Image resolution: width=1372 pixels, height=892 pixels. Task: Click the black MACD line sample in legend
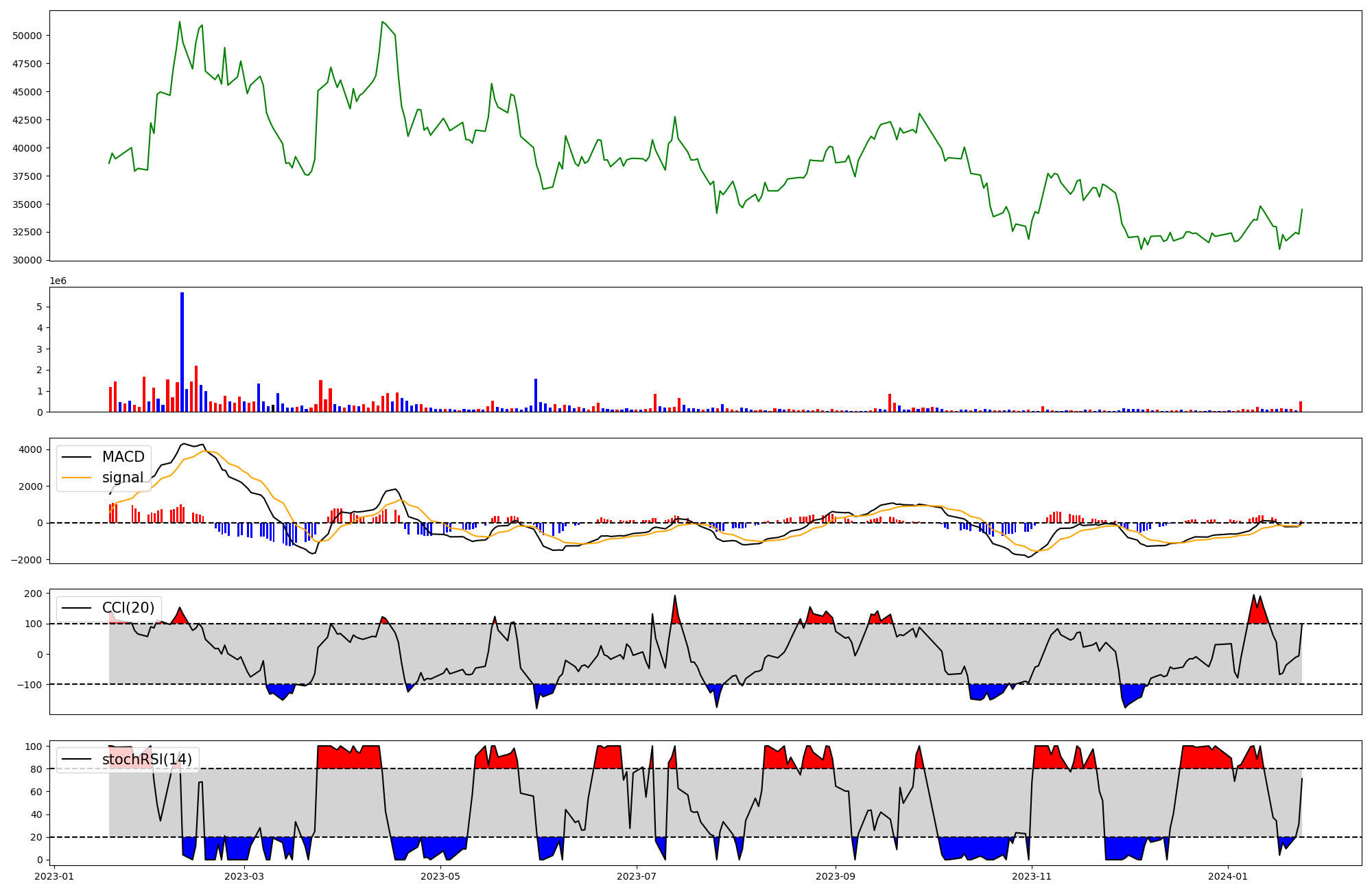[x=76, y=458]
